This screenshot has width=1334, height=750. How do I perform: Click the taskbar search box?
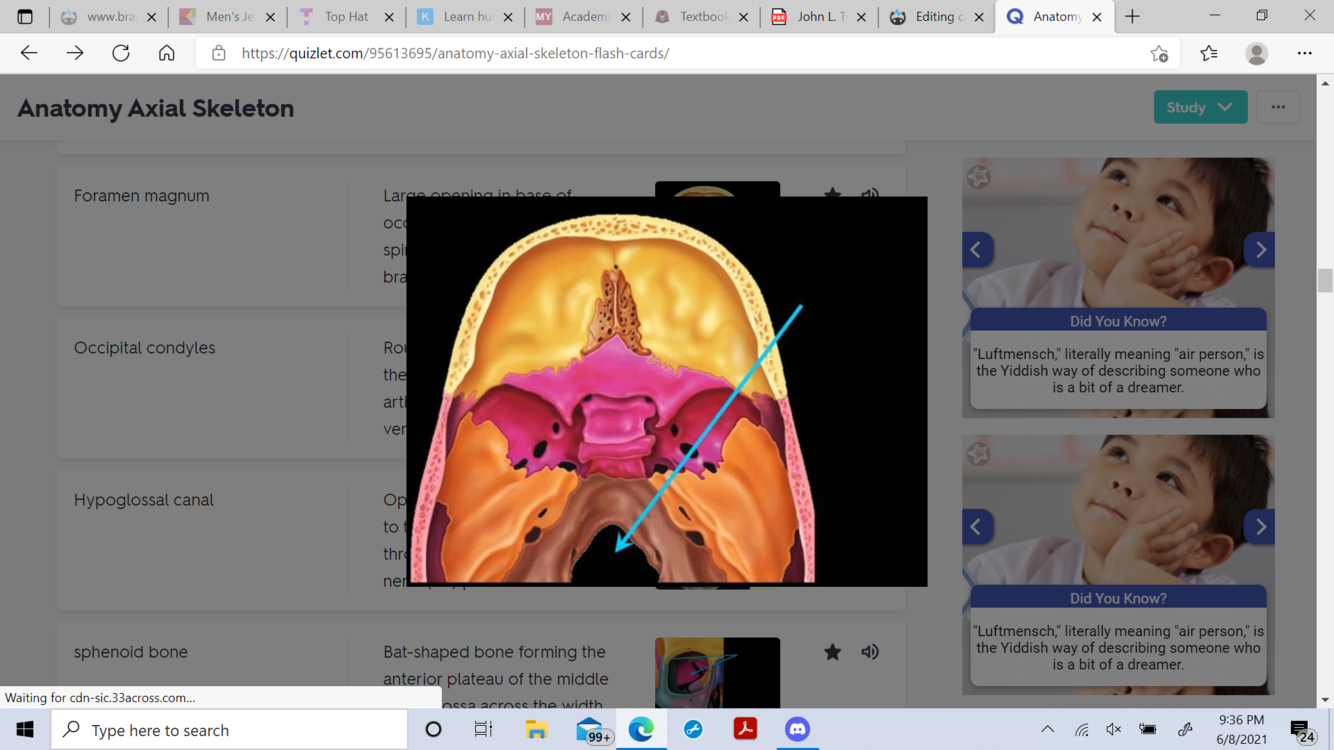(229, 730)
